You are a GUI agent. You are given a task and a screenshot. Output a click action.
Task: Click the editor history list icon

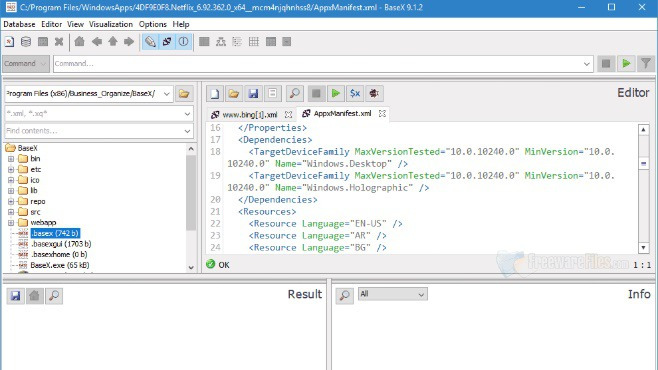coord(272,94)
